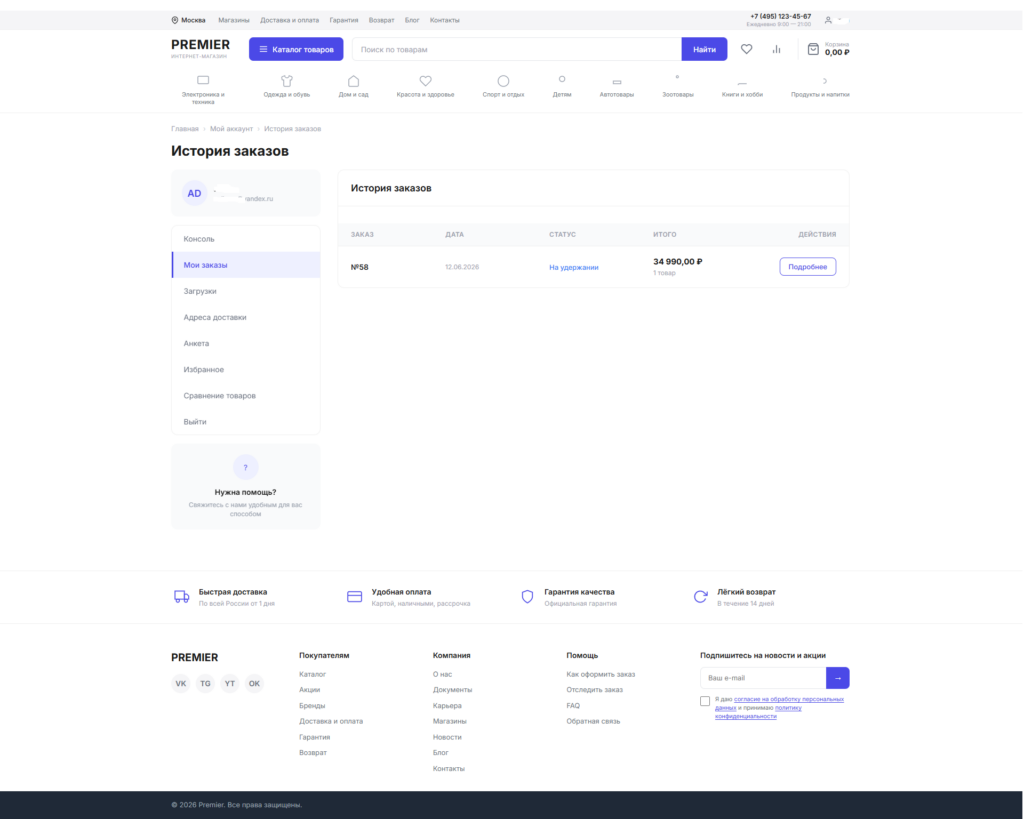Select the Одежда и обувь shirt icon
This screenshot has height=819, width=1024.
pyautogui.click(x=287, y=81)
